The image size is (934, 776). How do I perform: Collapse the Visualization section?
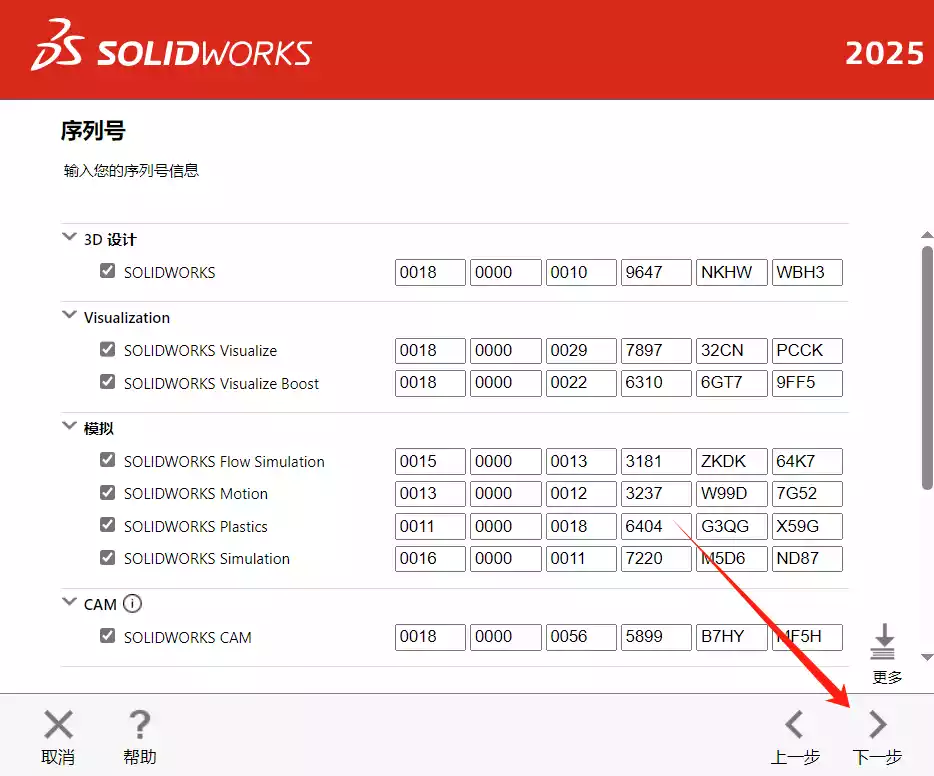[x=69, y=316]
